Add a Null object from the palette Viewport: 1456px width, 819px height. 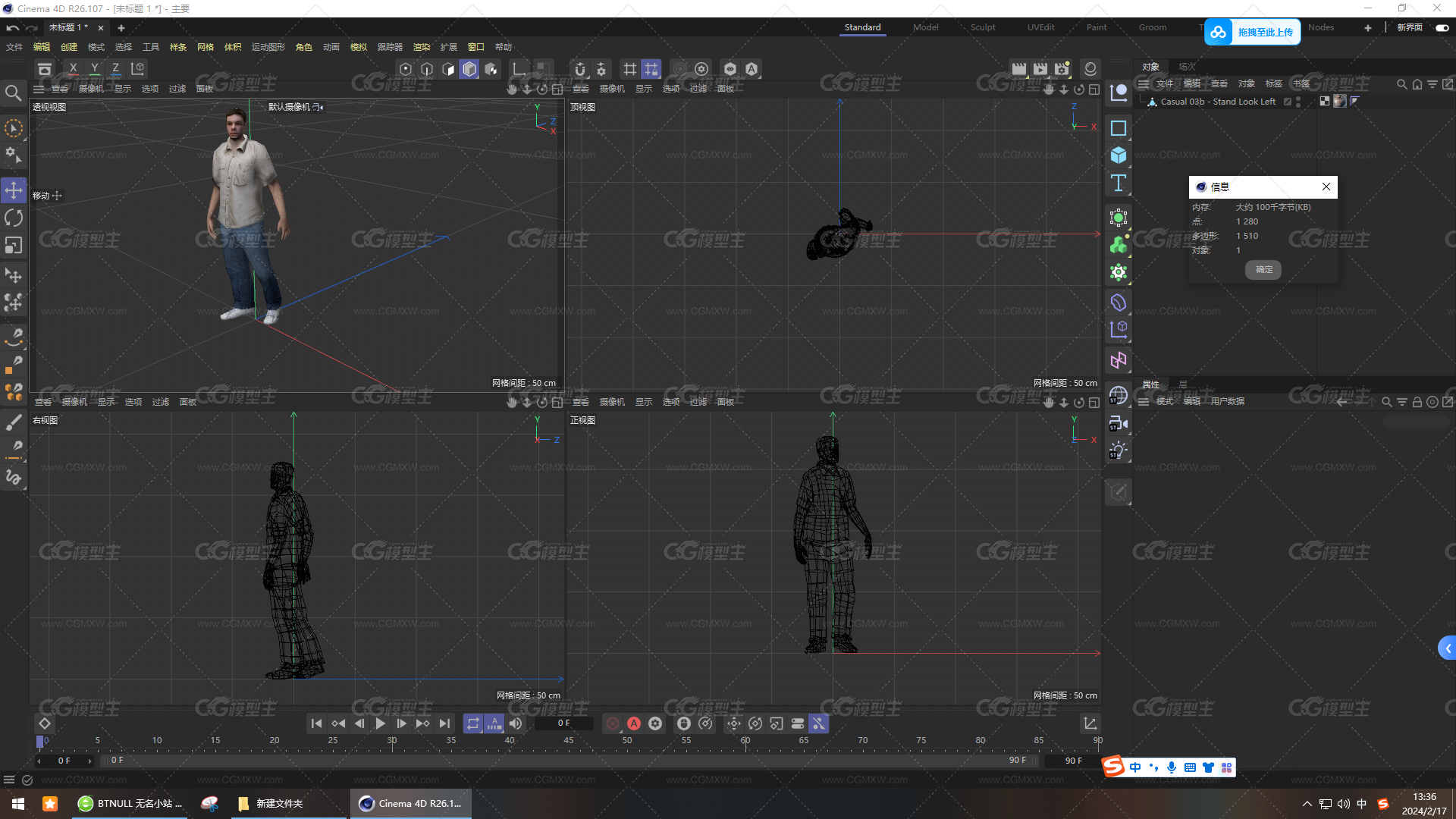[x=1119, y=93]
